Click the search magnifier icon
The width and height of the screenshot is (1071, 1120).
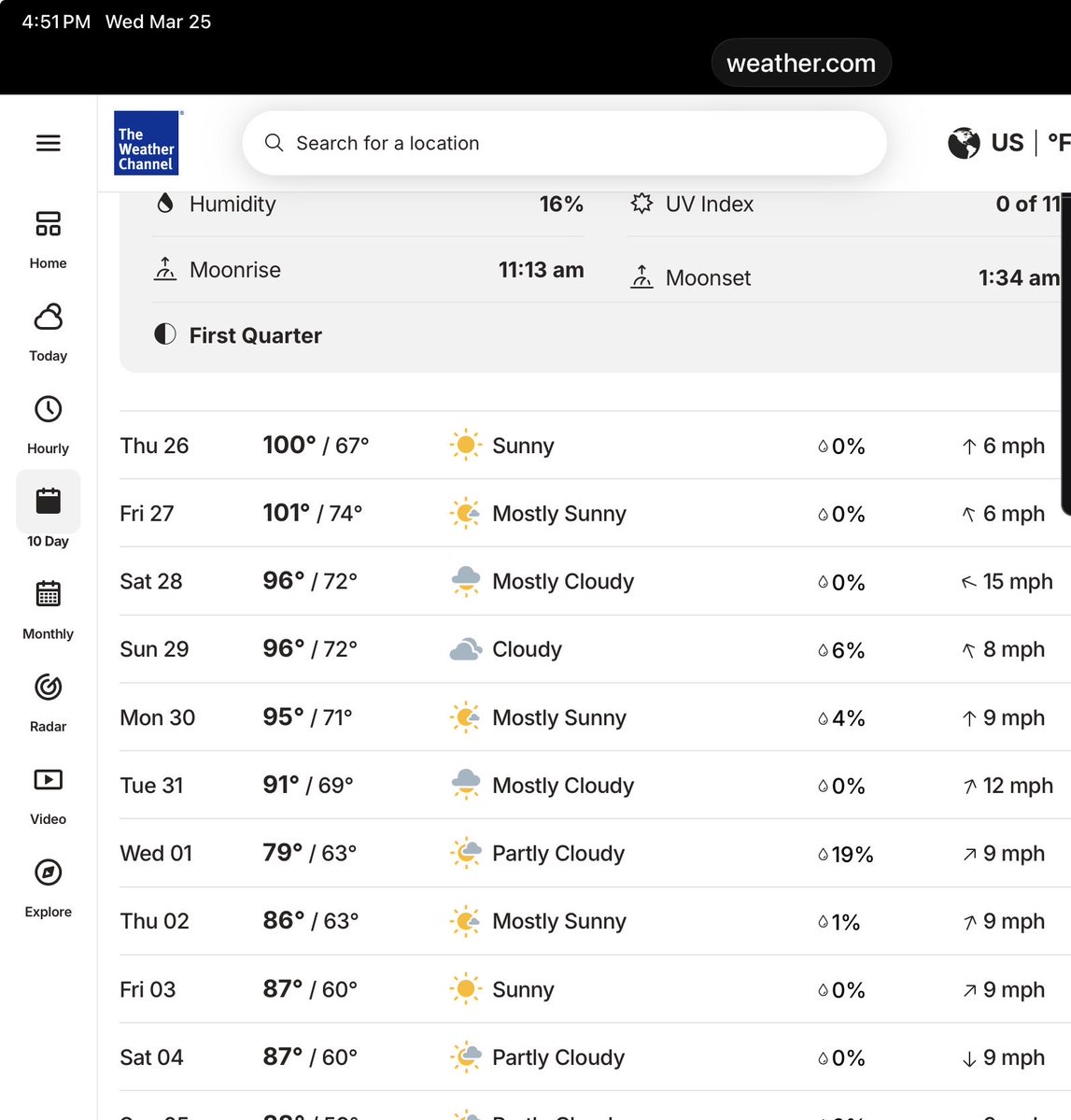(275, 143)
